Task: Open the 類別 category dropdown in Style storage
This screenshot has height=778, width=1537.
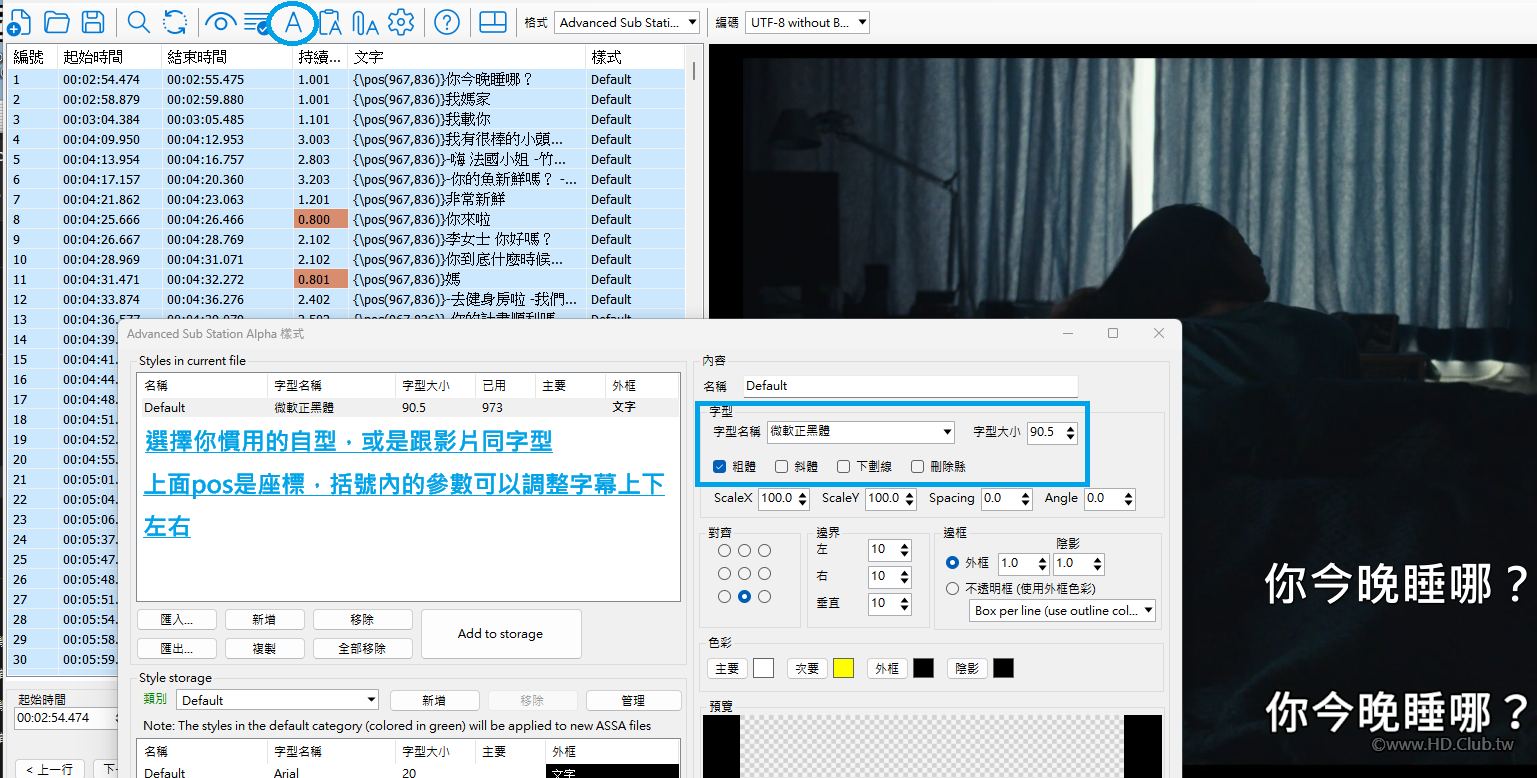Action: [x=279, y=700]
